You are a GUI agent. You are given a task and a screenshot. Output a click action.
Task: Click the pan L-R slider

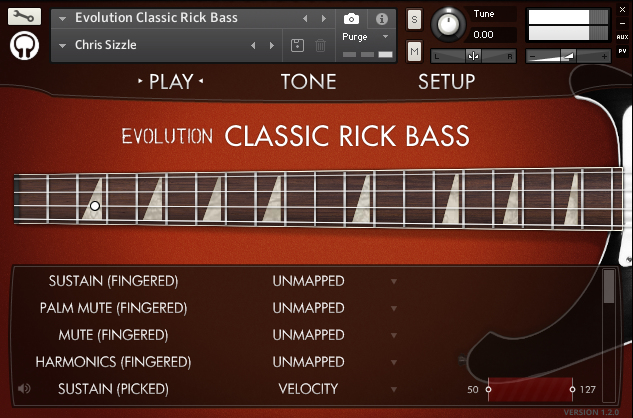473,56
